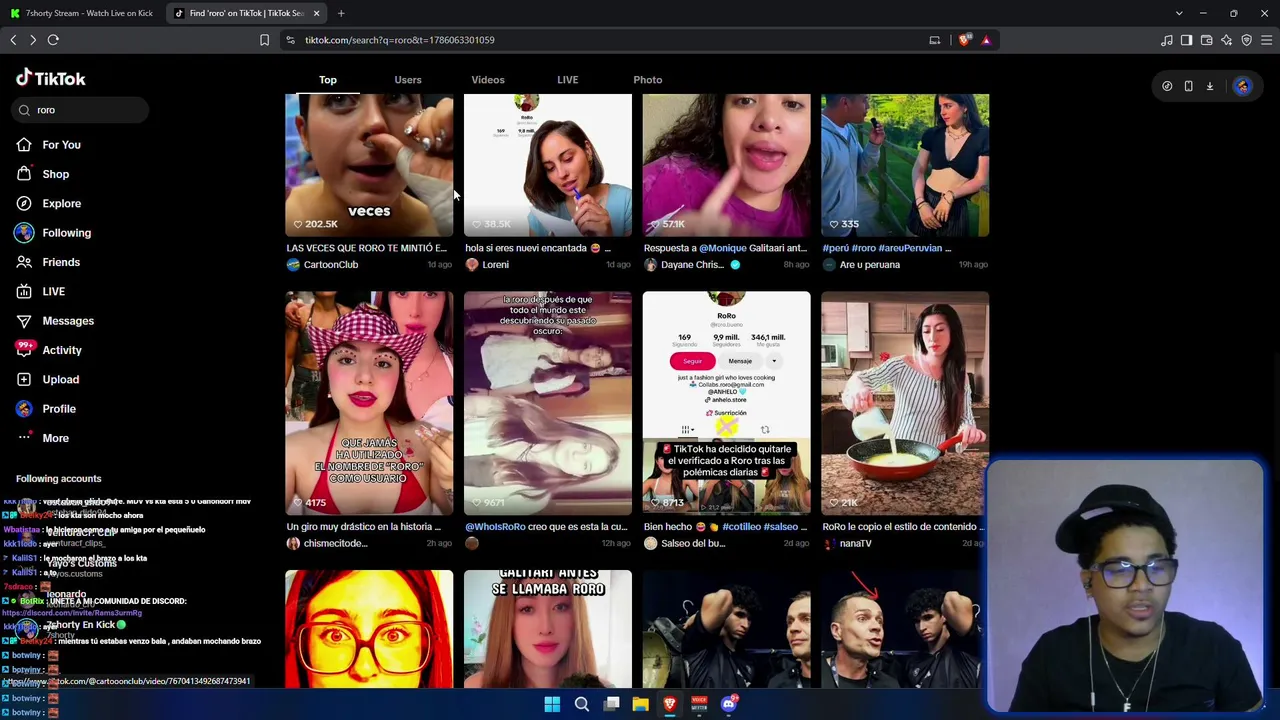Switch to the Photo results tab

648,80
